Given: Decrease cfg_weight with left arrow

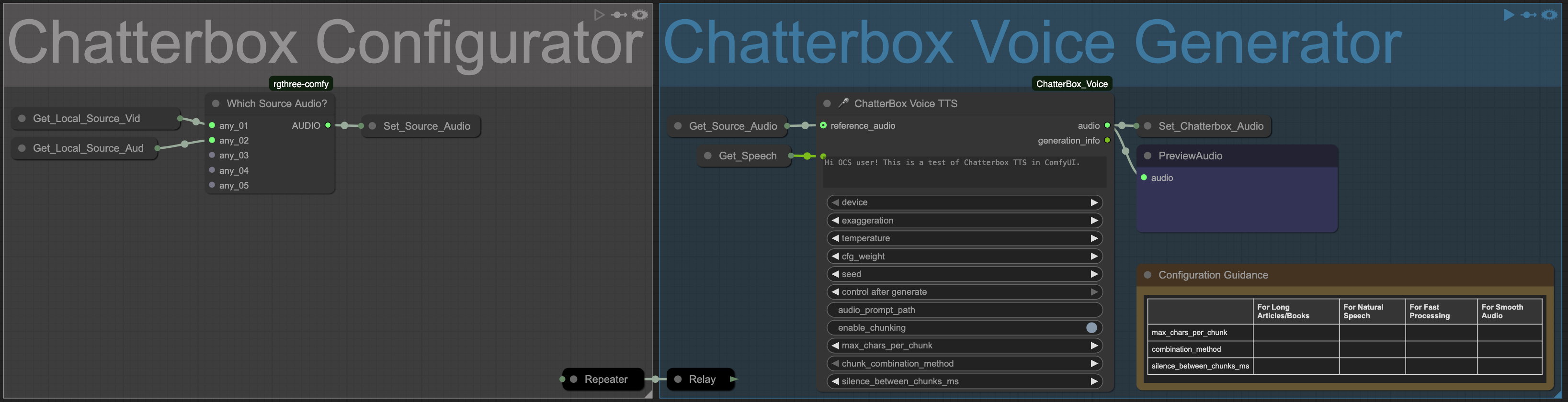Looking at the screenshot, I should point(836,257).
